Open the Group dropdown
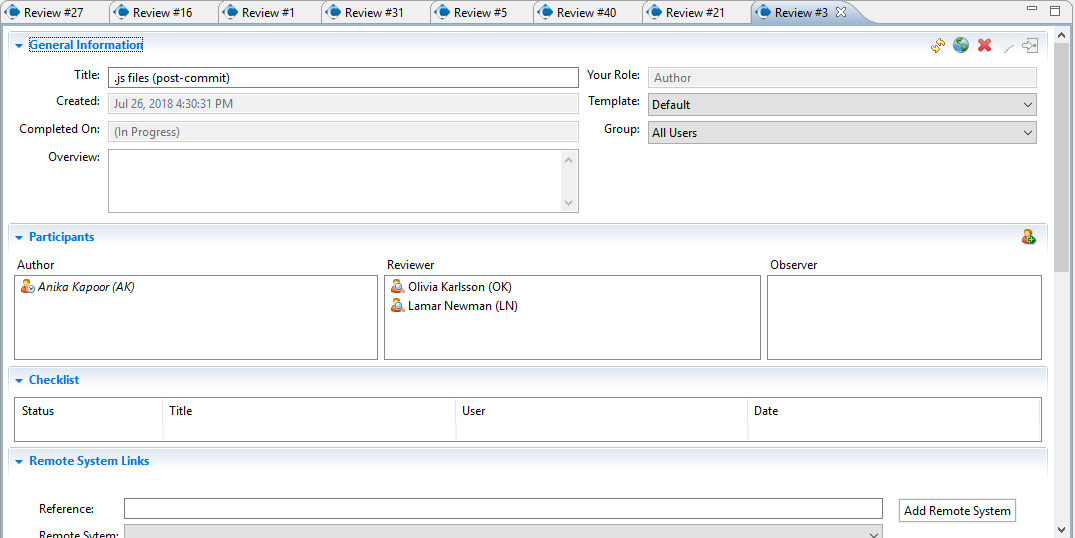1075x538 pixels. tap(842, 133)
